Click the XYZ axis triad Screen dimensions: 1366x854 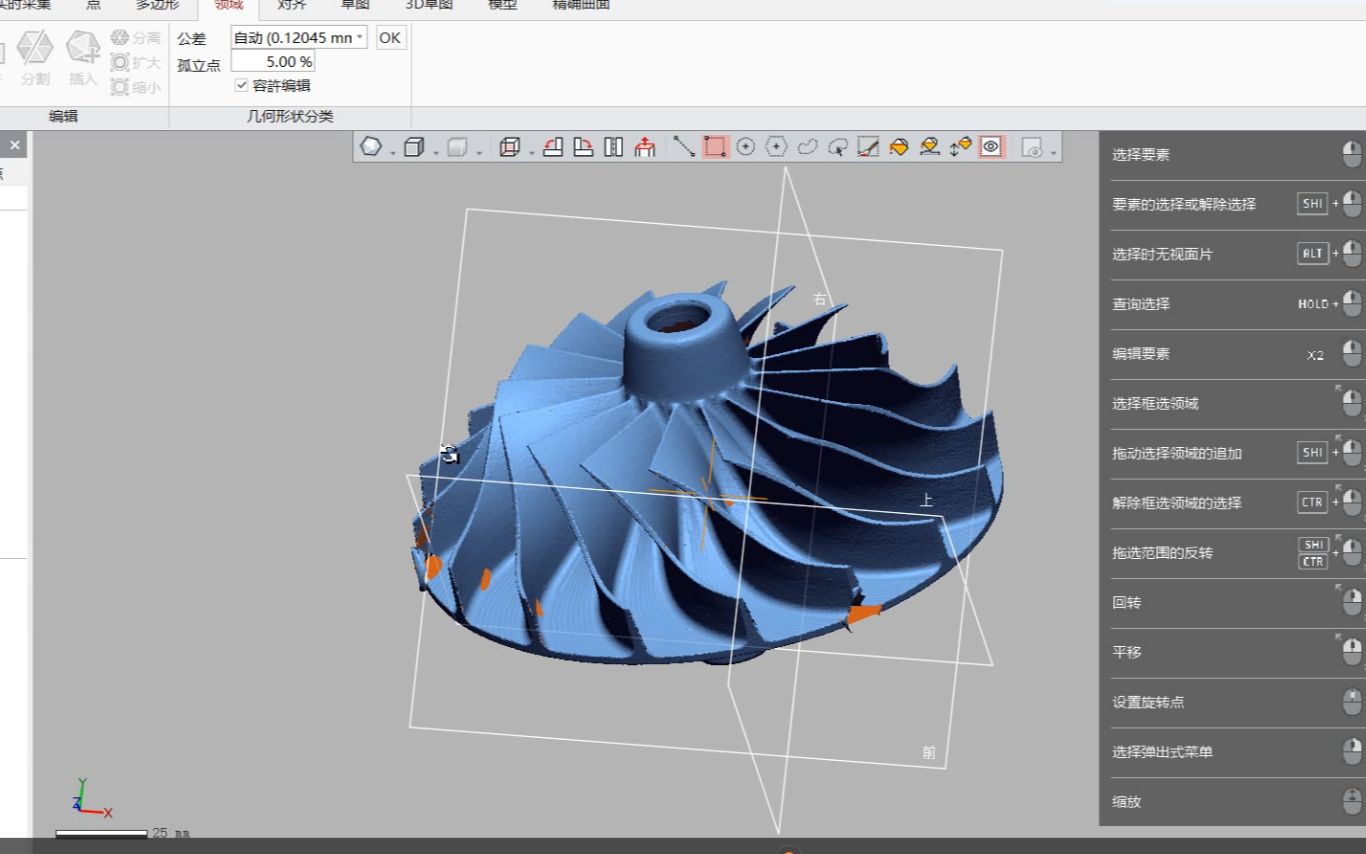[x=90, y=797]
